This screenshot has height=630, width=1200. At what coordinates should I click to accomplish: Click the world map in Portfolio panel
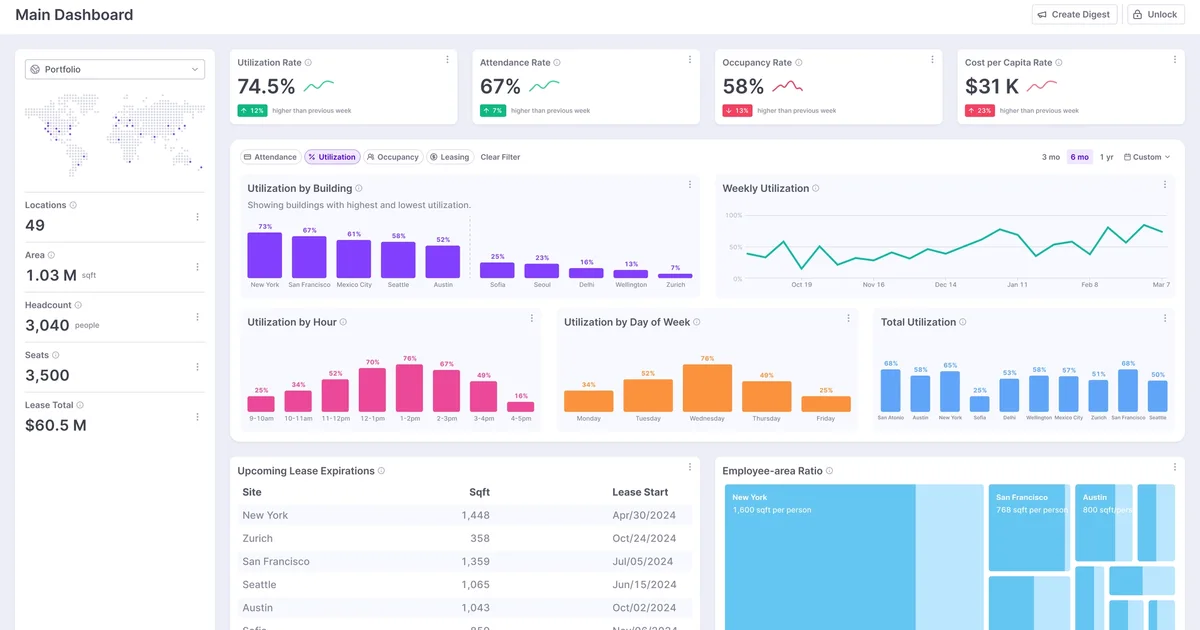click(x=115, y=134)
